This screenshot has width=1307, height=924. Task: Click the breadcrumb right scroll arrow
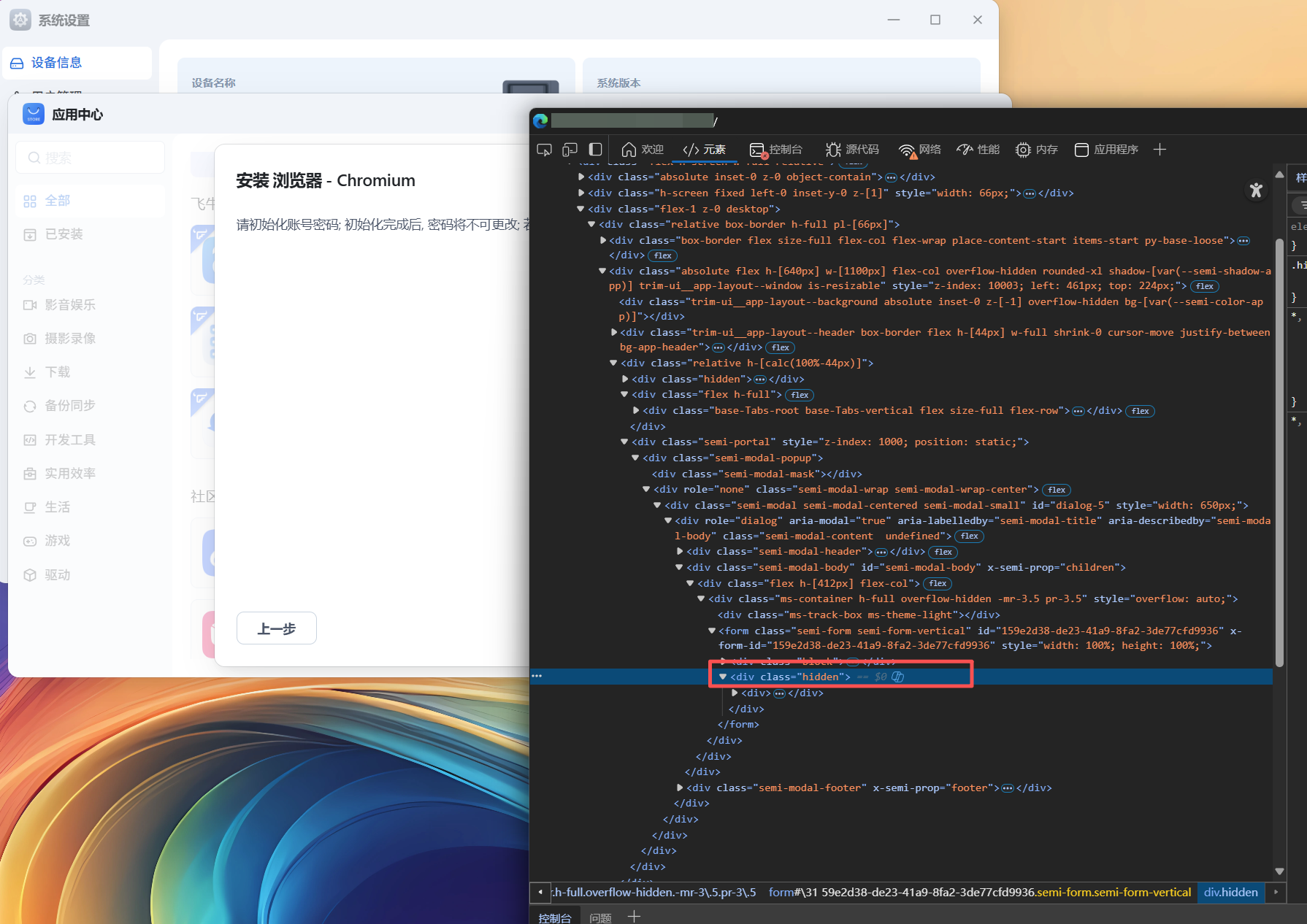coord(1276,892)
